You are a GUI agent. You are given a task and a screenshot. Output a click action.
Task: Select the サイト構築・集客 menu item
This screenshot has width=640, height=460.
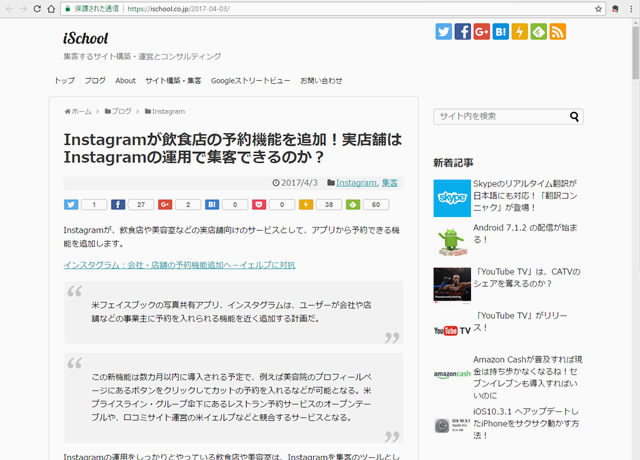coord(172,80)
